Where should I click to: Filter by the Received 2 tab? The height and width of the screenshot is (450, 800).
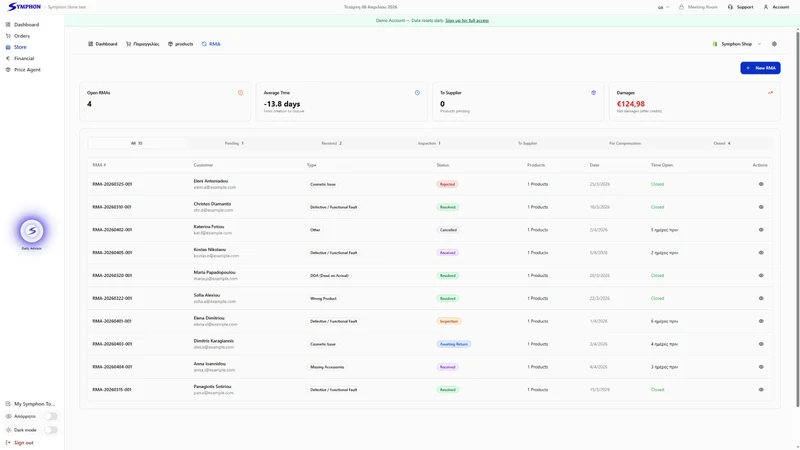coord(332,143)
